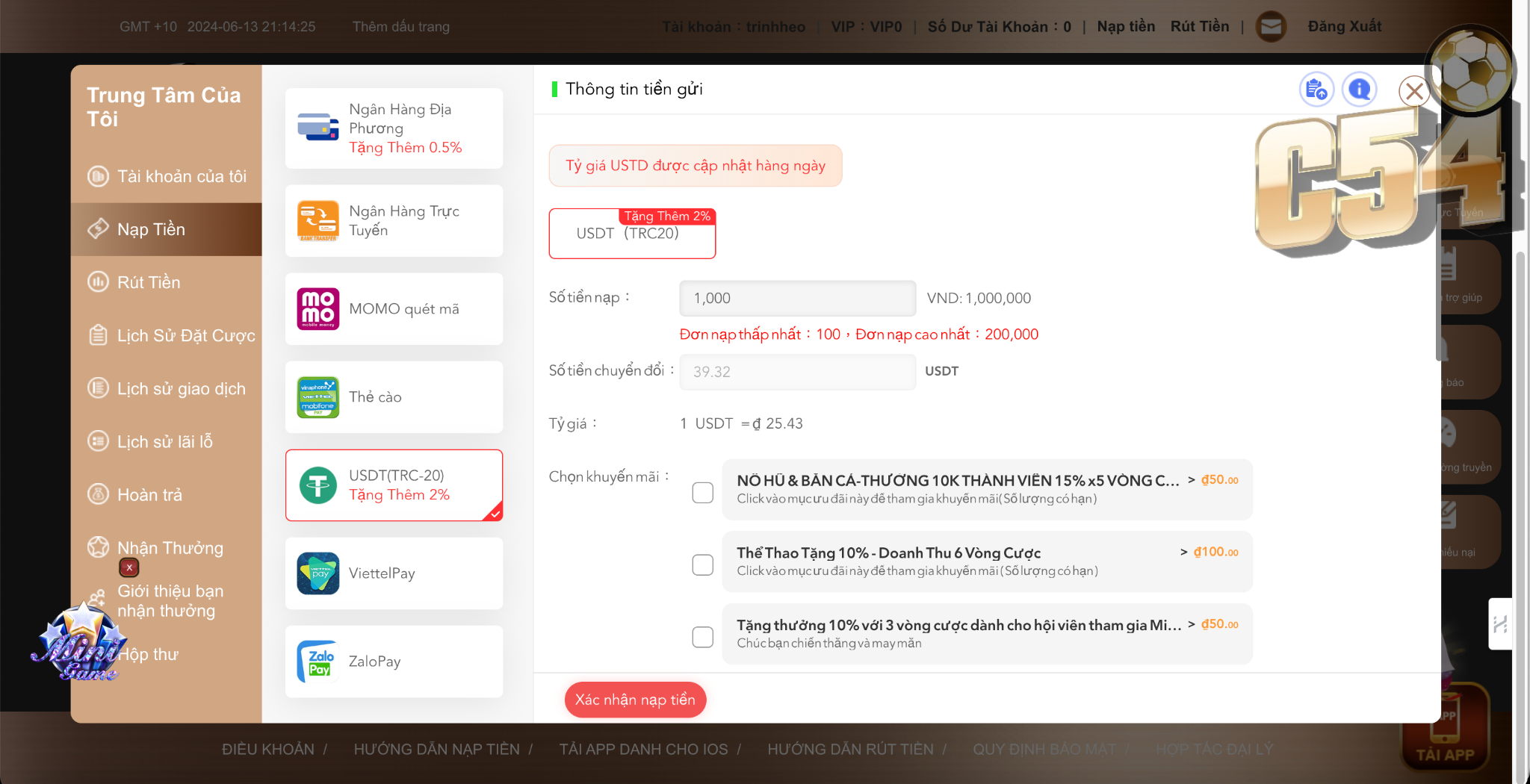1530x784 pixels.
Task: Choose the MoMo logo icon
Action: 318,308
